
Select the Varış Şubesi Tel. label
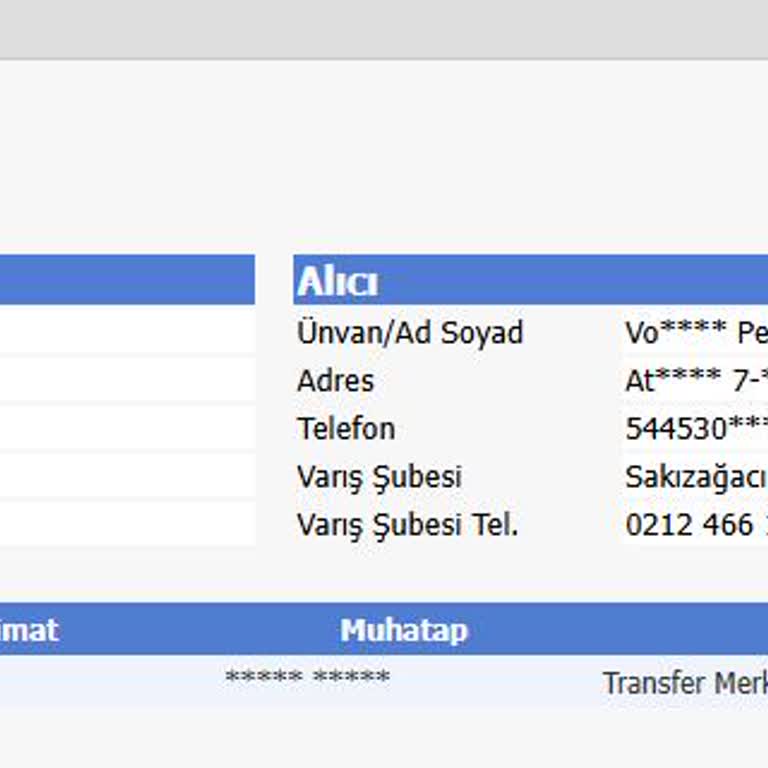pyautogui.click(x=407, y=524)
